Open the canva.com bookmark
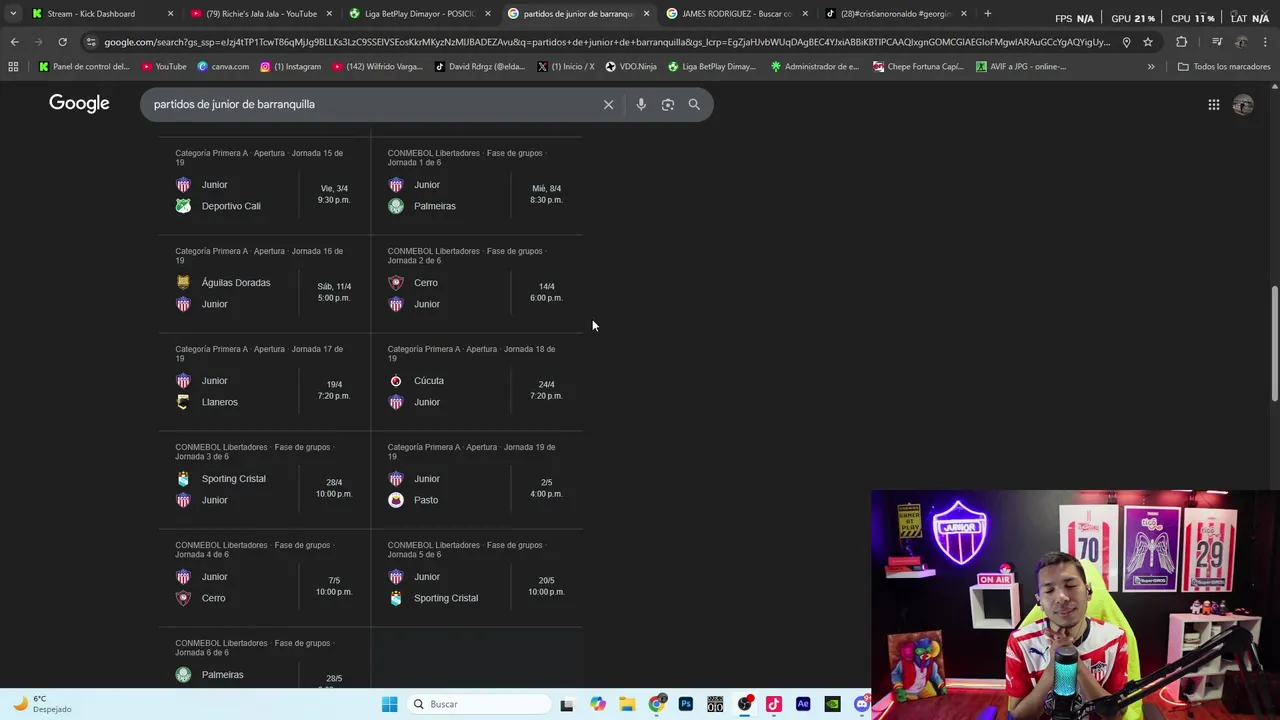 (x=223, y=67)
